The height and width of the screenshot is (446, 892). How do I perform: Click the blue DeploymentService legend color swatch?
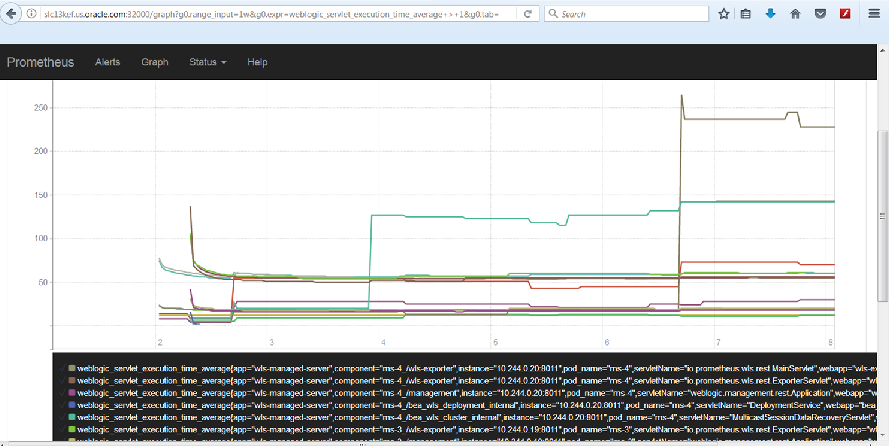coord(72,405)
